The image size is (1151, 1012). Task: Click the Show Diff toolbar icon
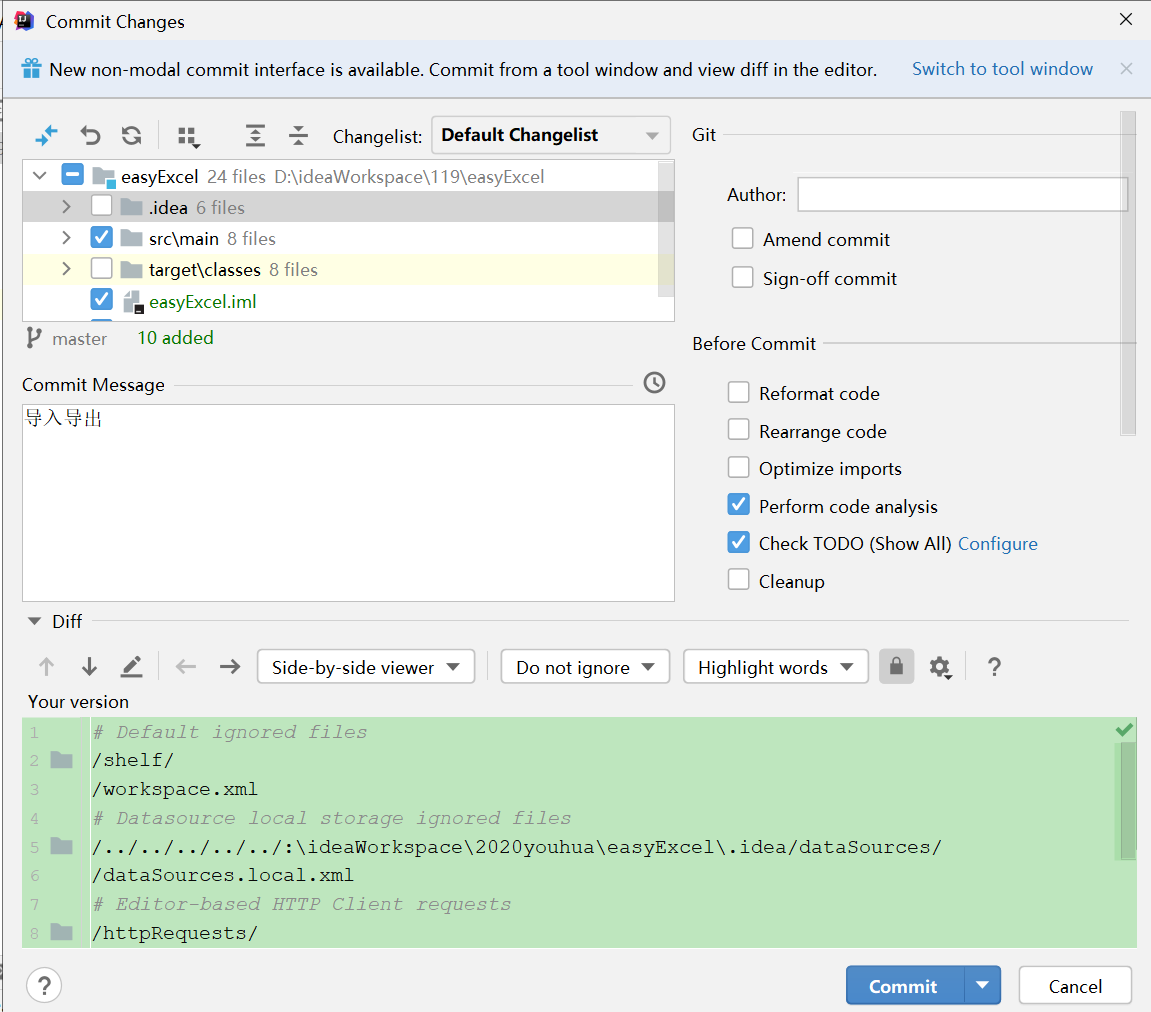[46, 136]
